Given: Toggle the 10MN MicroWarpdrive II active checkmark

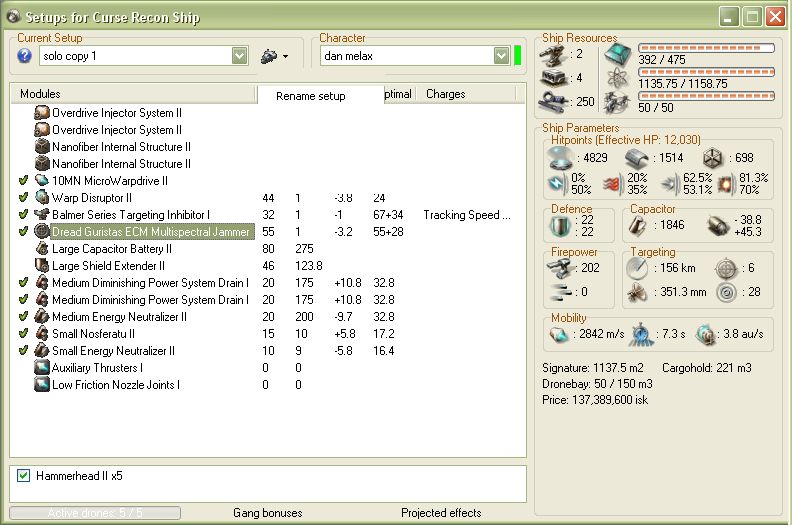Looking at the screenshot, I should (x=24, y=181).
